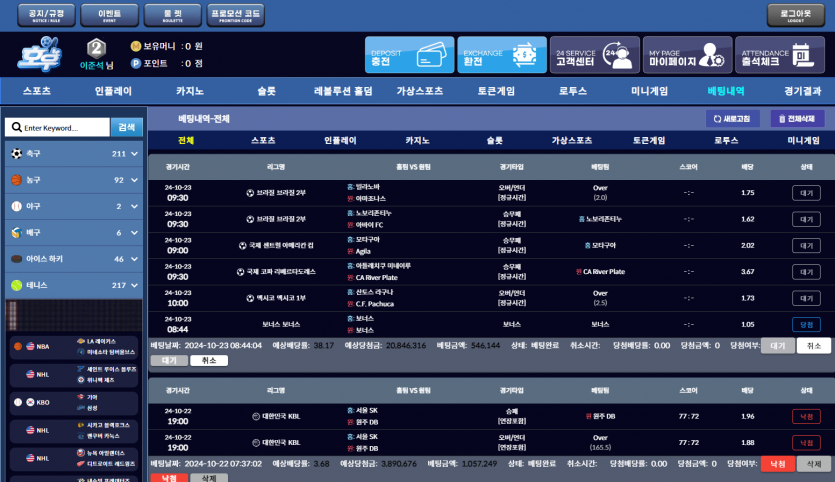This screenshot has width=835, height=482.
Task: Click the 새로고침 refresh button
Action: tap(732, 119)
